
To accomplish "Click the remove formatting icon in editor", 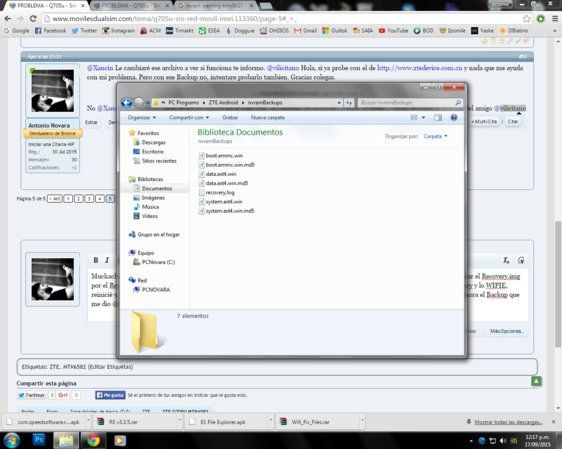I will click(x=506, y=260).
